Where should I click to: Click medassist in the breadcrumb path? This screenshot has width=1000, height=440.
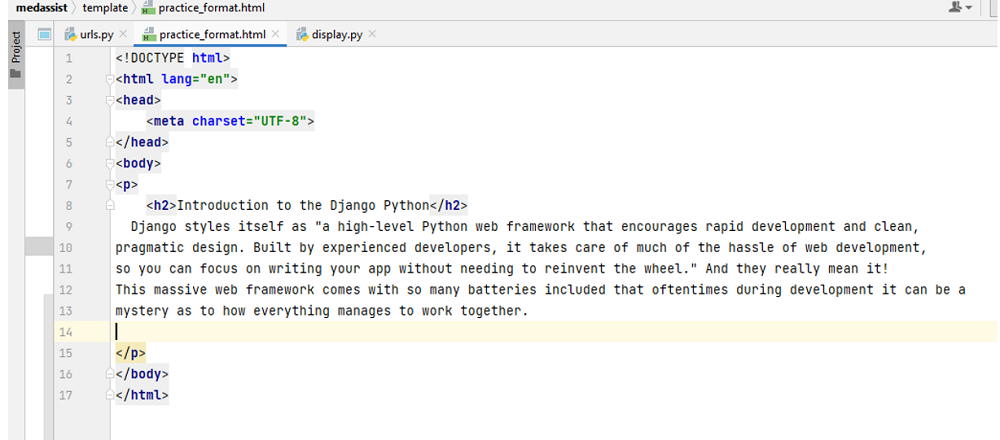click(x=41, y=8)
